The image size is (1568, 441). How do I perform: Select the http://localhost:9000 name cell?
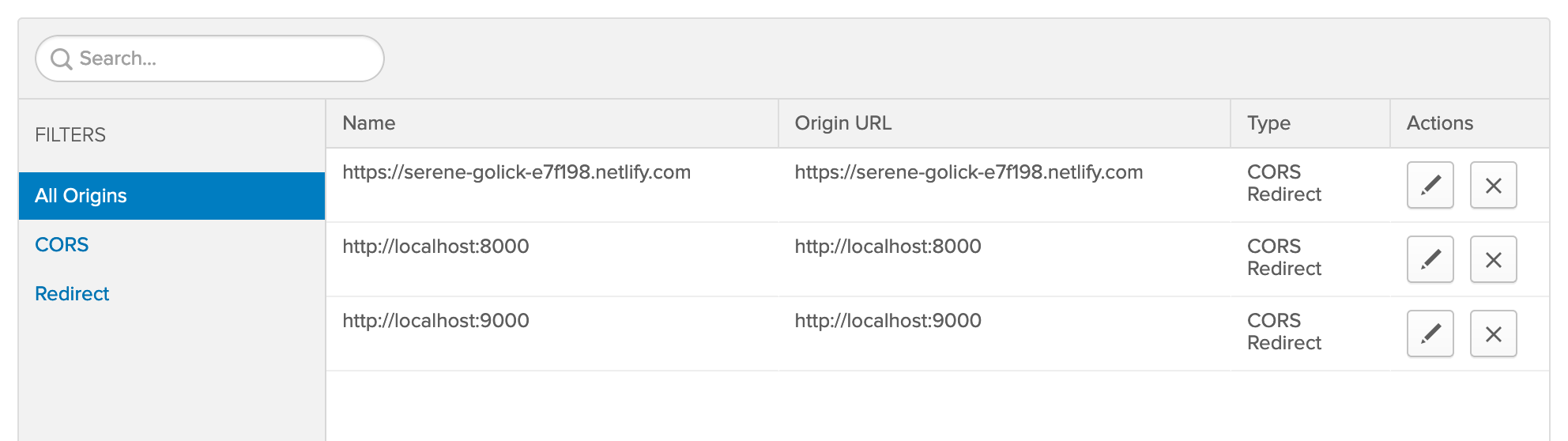pos(435,321)
